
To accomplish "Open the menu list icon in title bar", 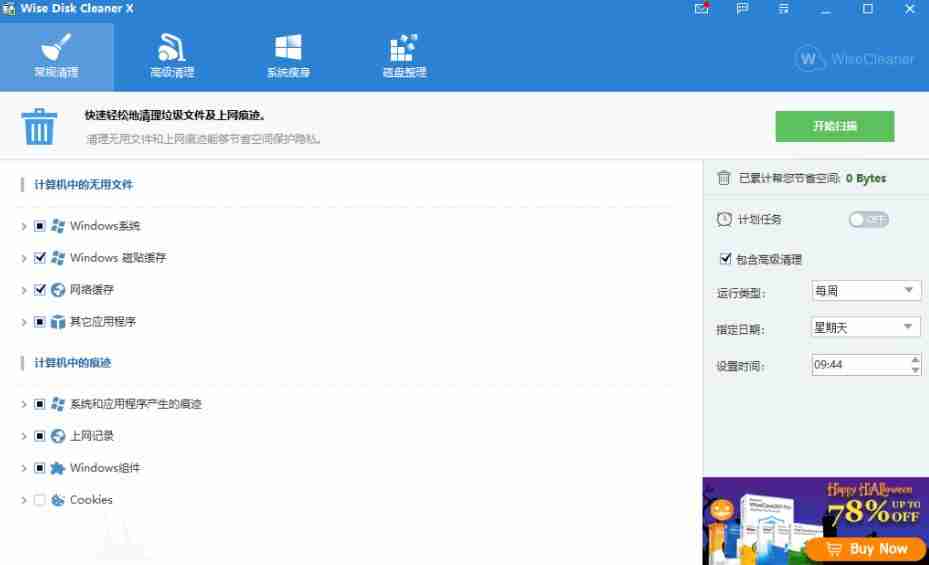I will [x=783, y=9].
